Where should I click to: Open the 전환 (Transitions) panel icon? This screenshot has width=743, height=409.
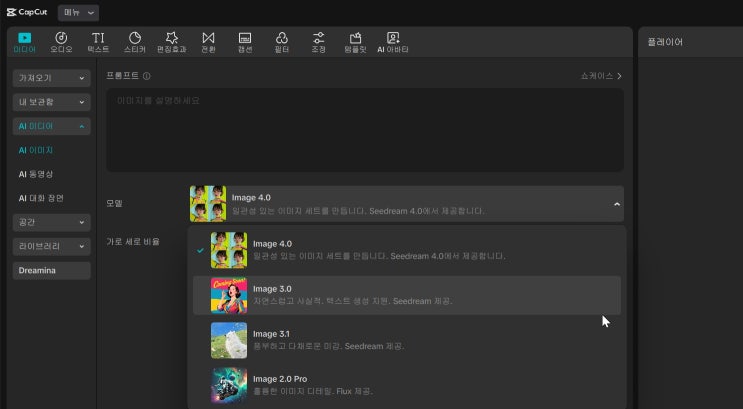[208, 38]
